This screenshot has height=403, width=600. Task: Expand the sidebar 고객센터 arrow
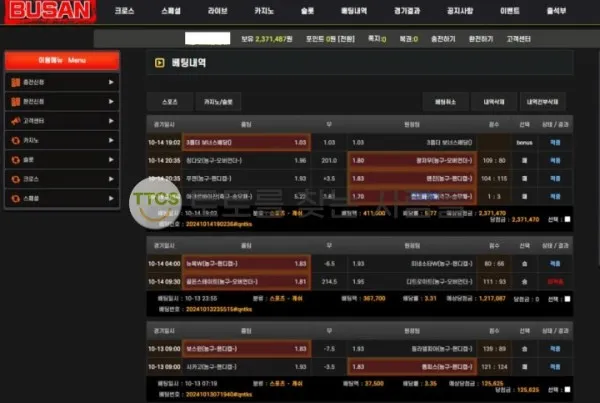[x=111, y=121]
